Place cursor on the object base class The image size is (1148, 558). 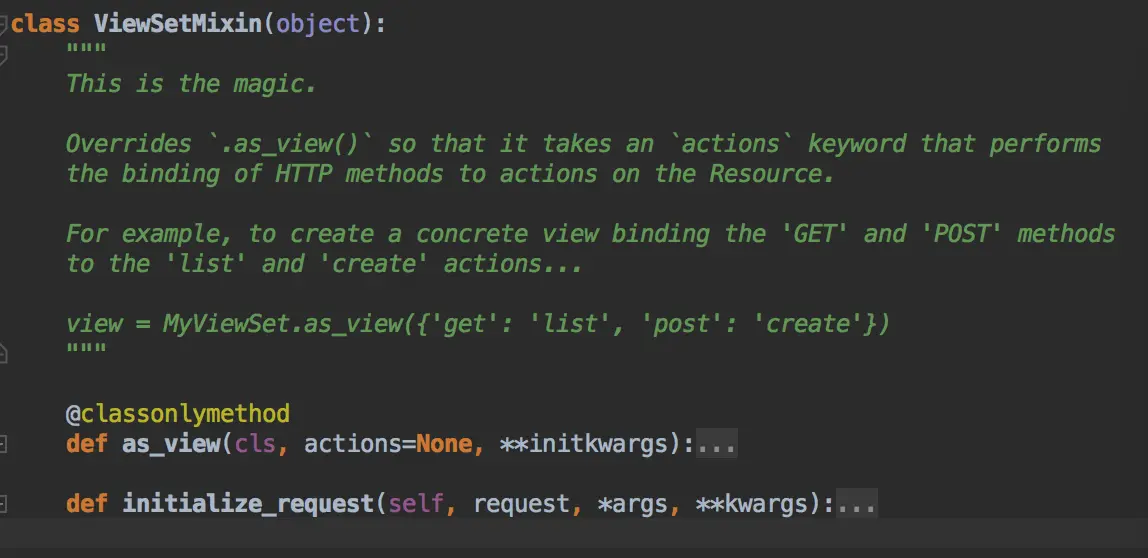[x=318, y=24]
